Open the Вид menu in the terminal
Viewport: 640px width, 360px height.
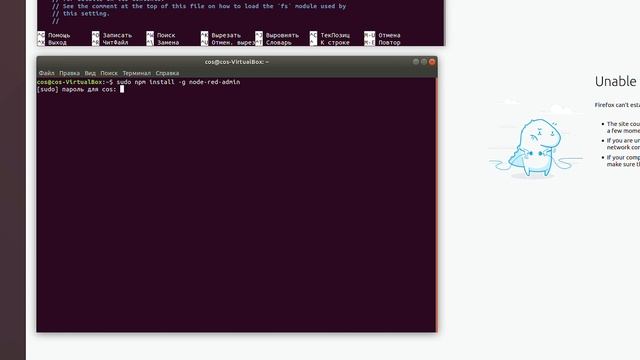90,73
